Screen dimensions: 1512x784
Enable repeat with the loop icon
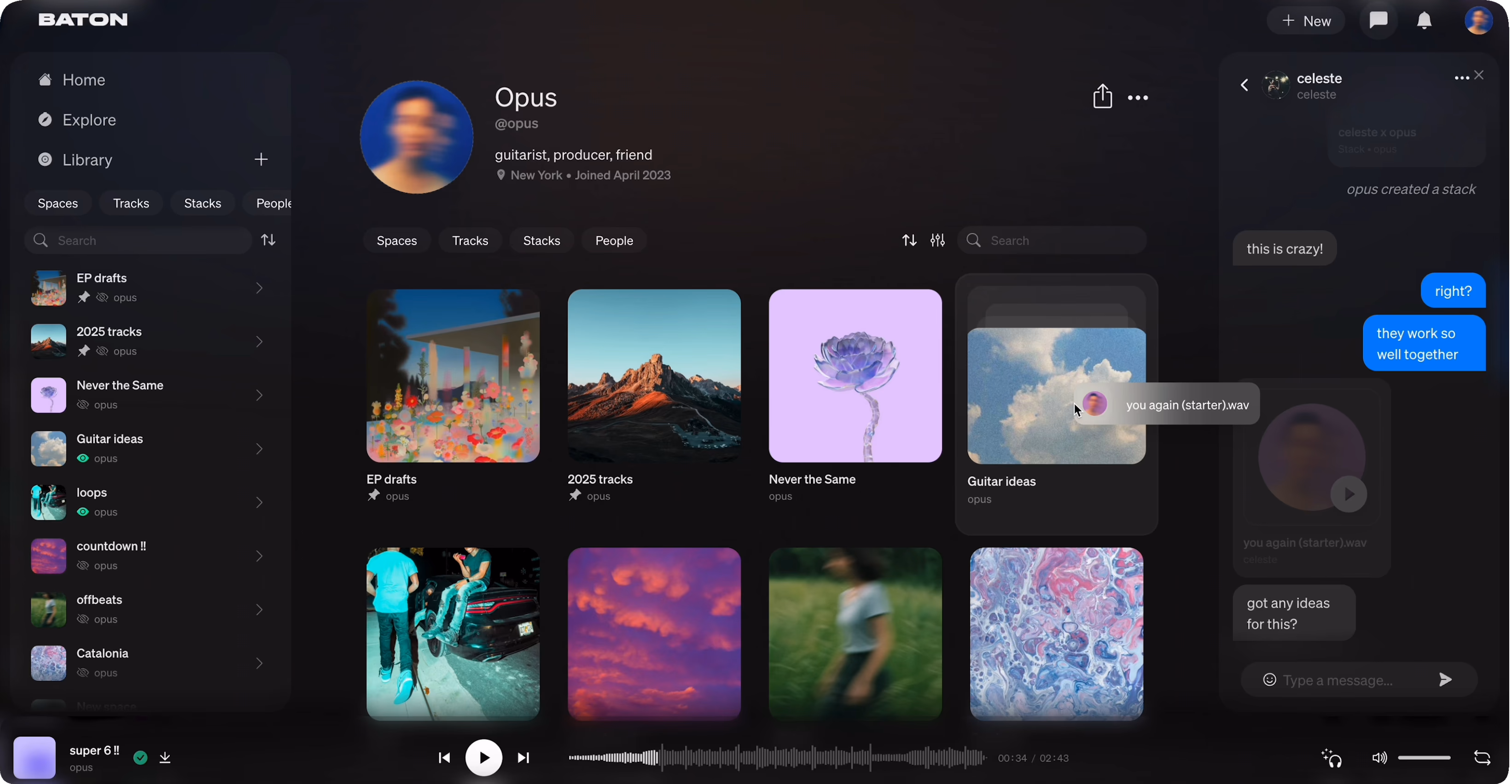click(x=1483, y=758)
